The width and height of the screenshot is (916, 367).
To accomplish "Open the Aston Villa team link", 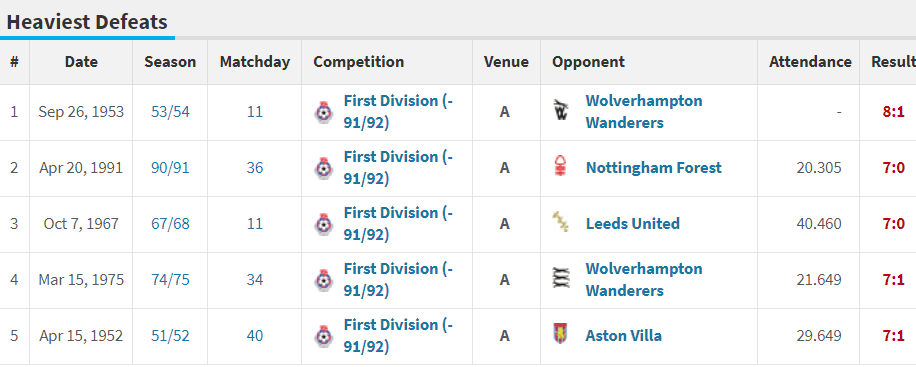I will coord(624,336).
